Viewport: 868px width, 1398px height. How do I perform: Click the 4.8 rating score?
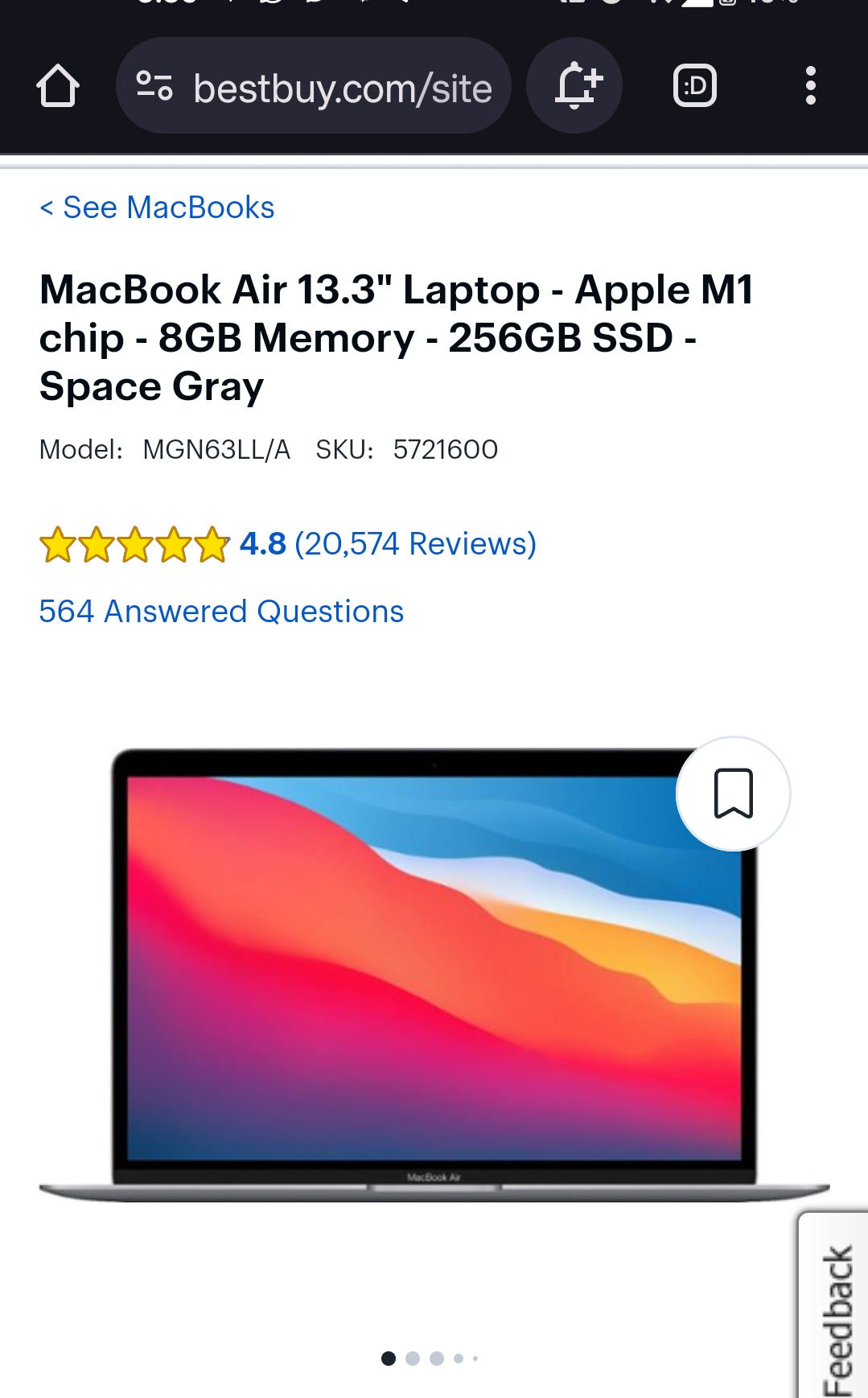[x=263, y=544]
